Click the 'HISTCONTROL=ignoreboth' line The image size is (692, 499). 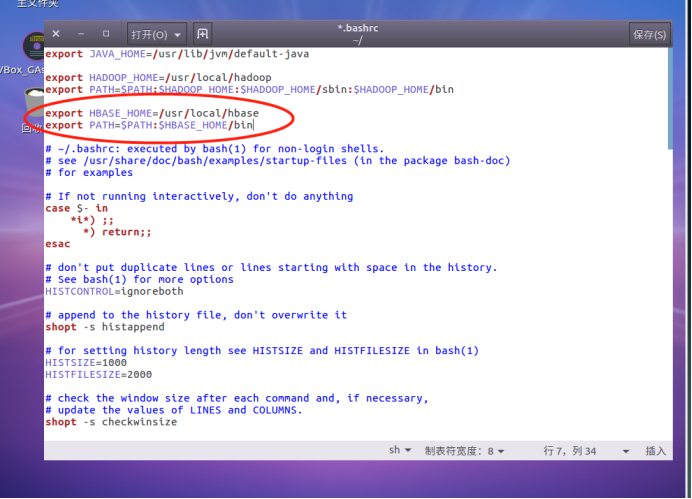[x=114, y=292]
